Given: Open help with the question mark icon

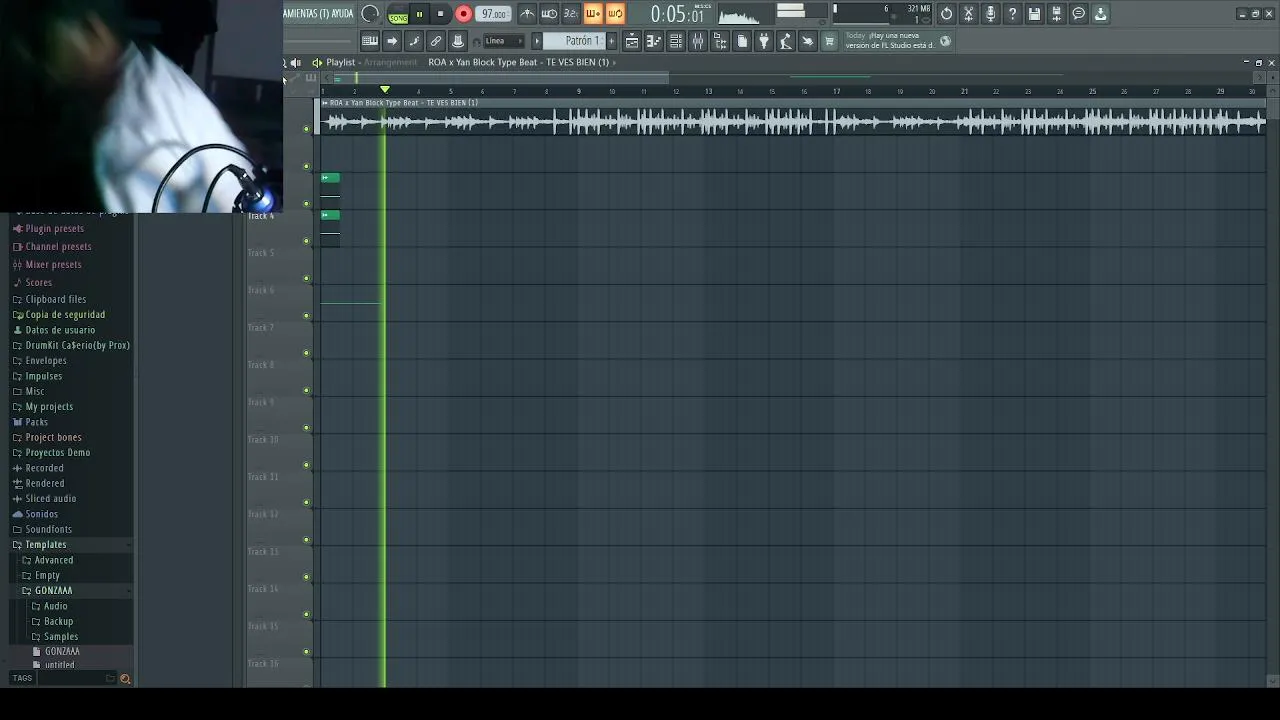Looking at the screenshot, I should pos(1012,14).
